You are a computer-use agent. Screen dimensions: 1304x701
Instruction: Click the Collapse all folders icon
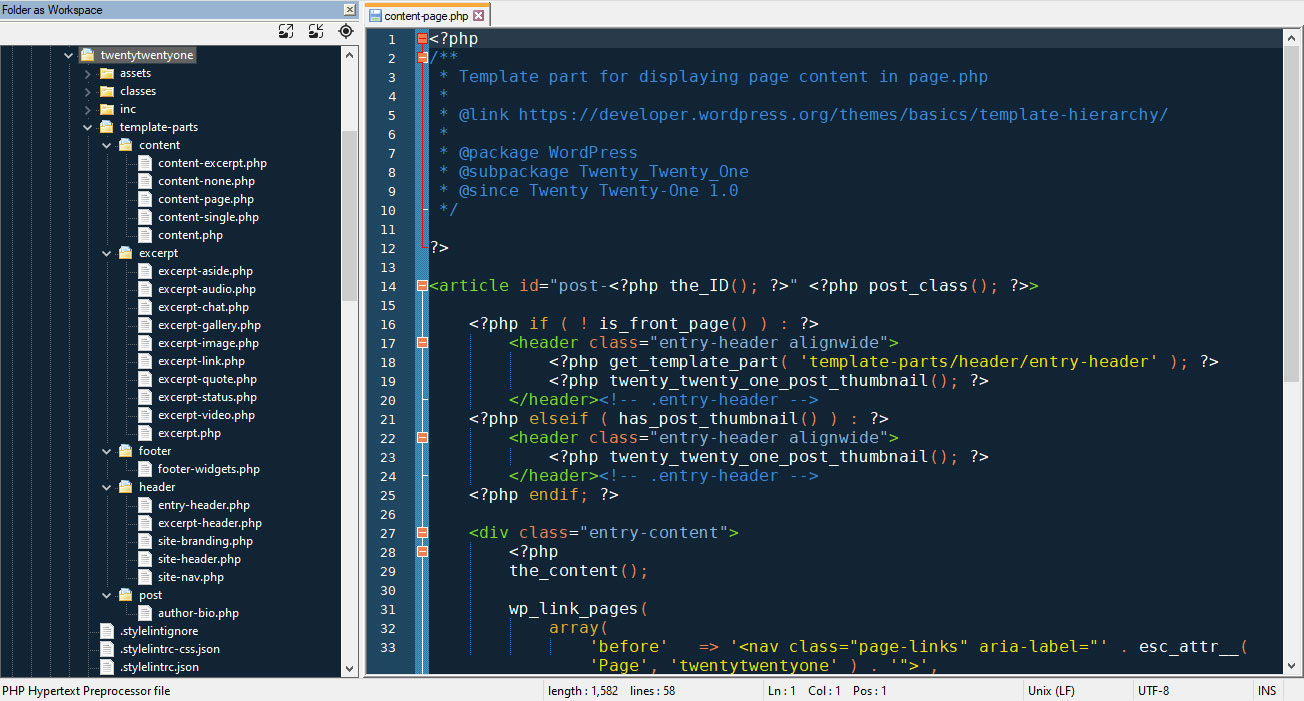pos(315,31)
